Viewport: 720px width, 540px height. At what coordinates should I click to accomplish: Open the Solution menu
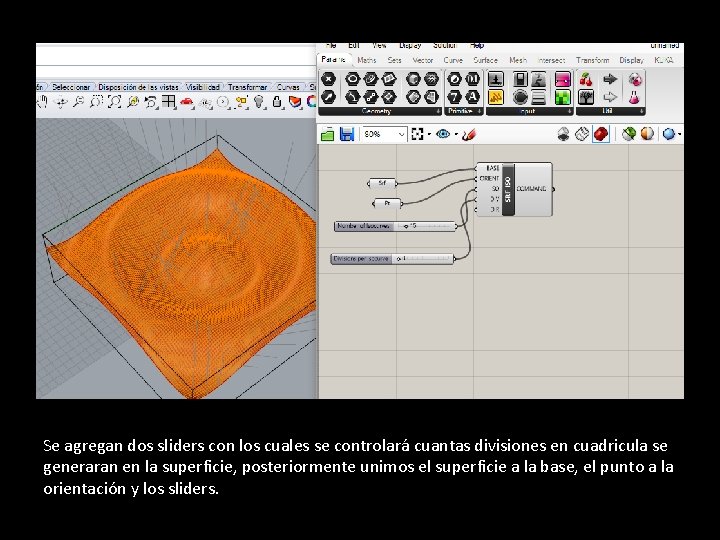pos(444,45)
